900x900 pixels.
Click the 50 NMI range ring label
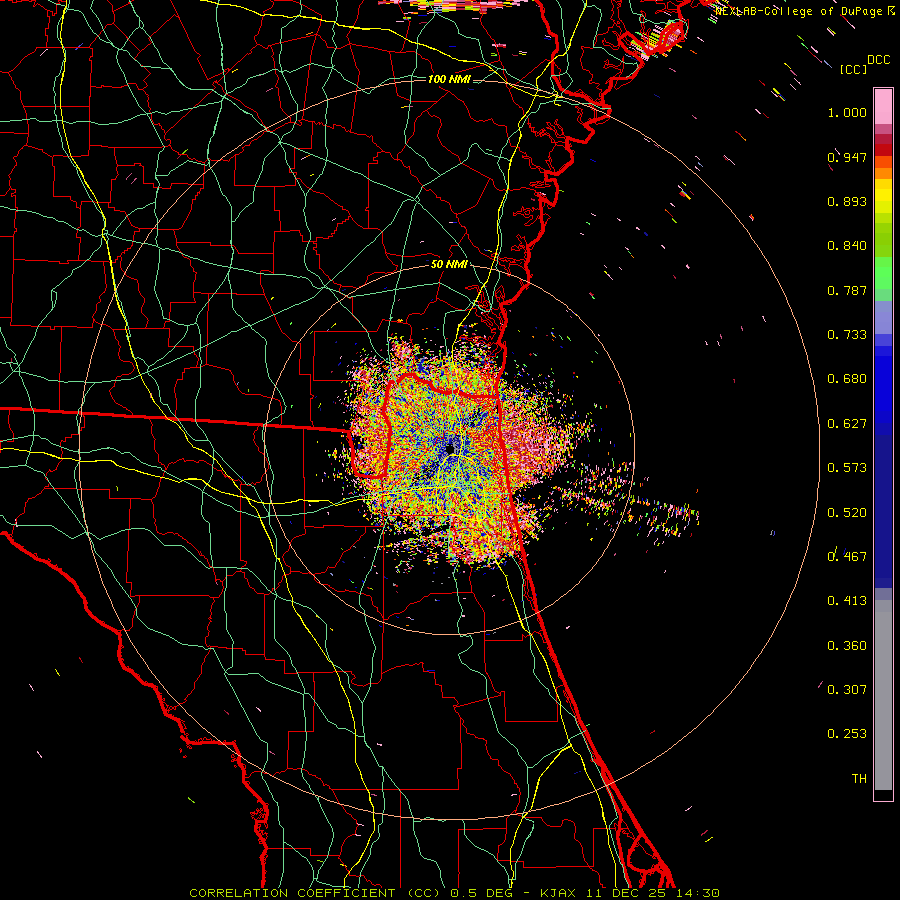tap(449, 264)
